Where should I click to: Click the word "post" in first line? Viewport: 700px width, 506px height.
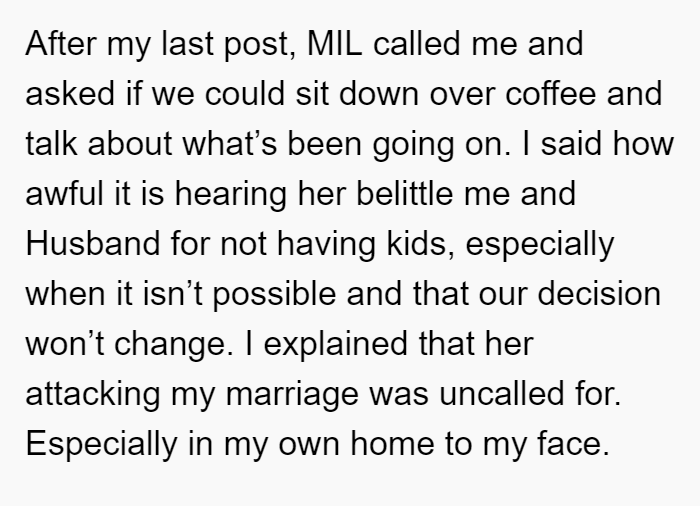tap(256, 43)
